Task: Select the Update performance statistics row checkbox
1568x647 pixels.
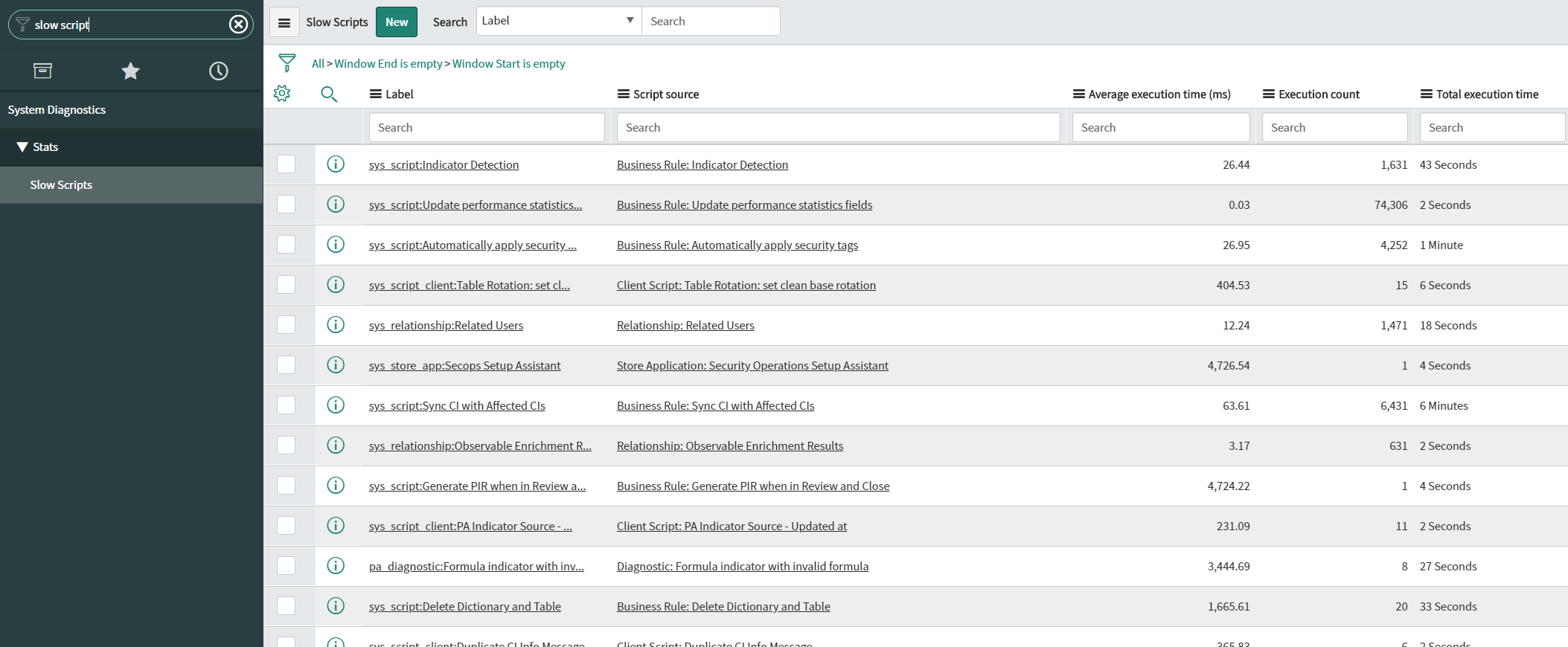Action: pos(286,204)
